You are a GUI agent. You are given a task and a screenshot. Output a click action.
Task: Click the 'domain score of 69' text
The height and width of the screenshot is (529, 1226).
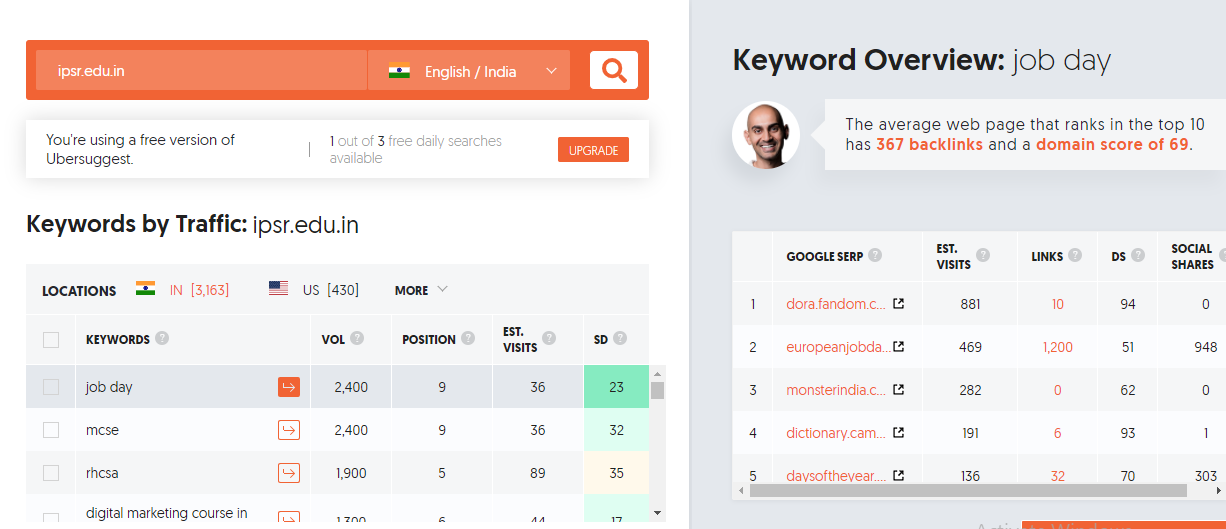pos(1112,144)
